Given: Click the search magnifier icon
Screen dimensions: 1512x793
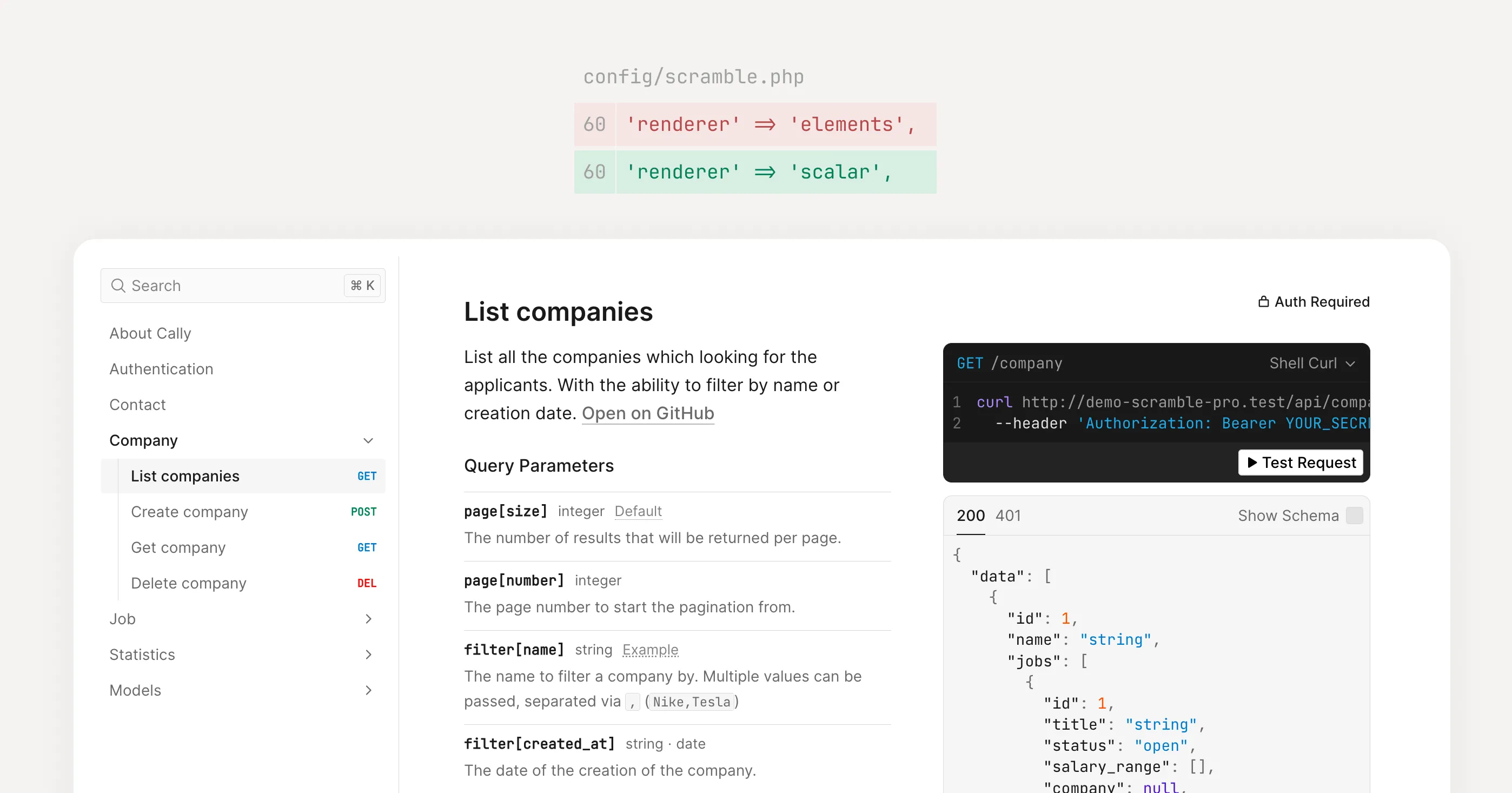Looking at the screenshot, I should 118,286.
